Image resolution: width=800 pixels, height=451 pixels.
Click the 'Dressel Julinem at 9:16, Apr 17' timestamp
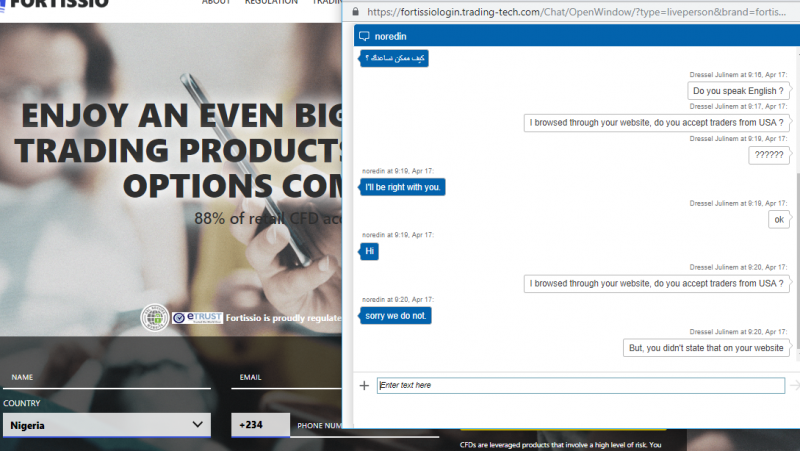tap(738, 74)
